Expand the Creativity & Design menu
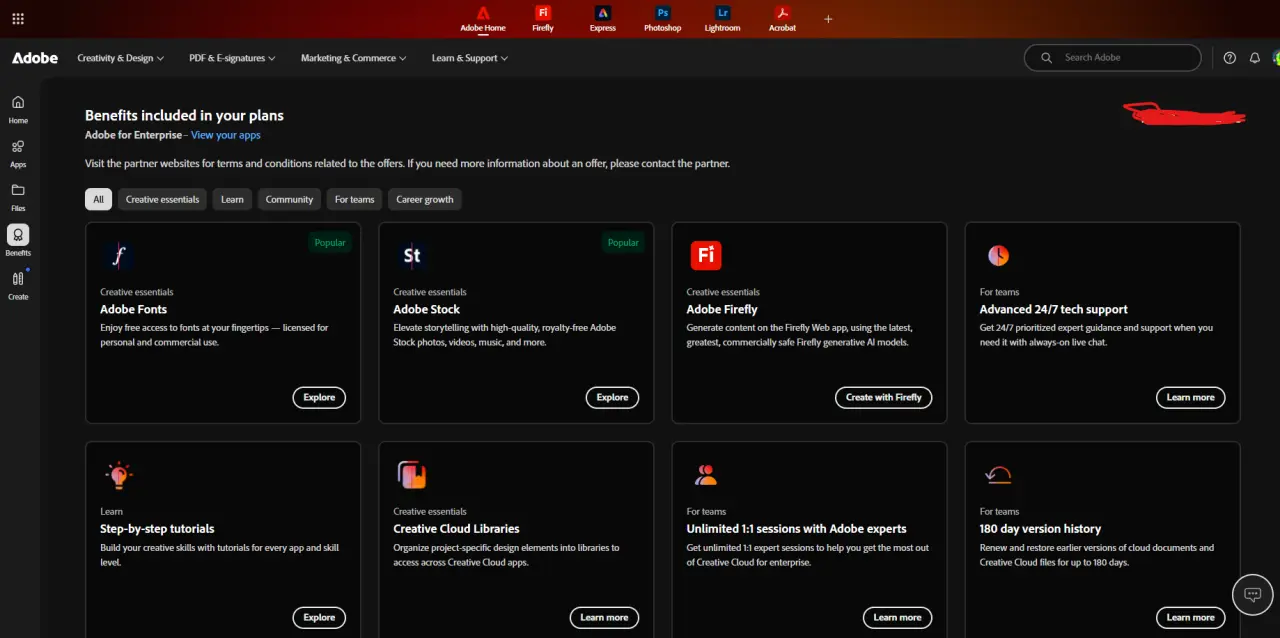The width and height of the screenshot is (1280, 638). pos(121,58)
